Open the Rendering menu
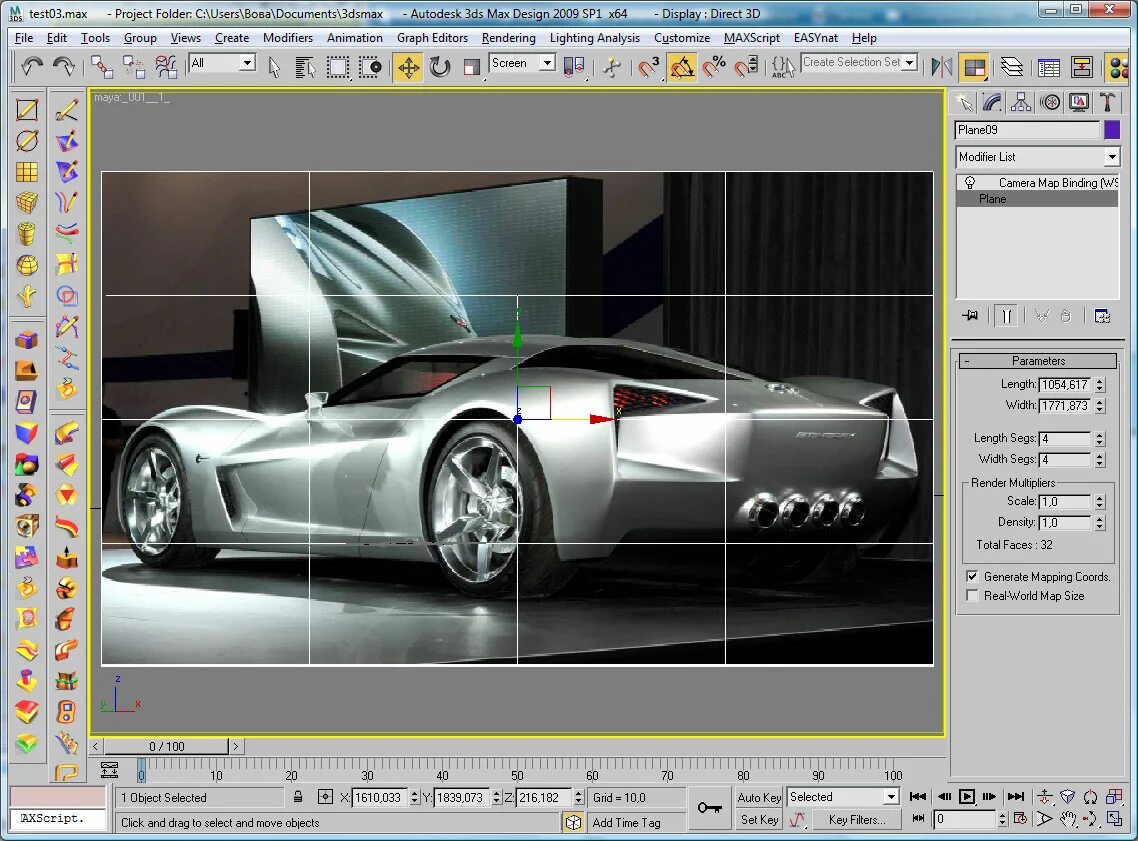The height and width of the screenshot is (841, 1138). tap(509, 38)
